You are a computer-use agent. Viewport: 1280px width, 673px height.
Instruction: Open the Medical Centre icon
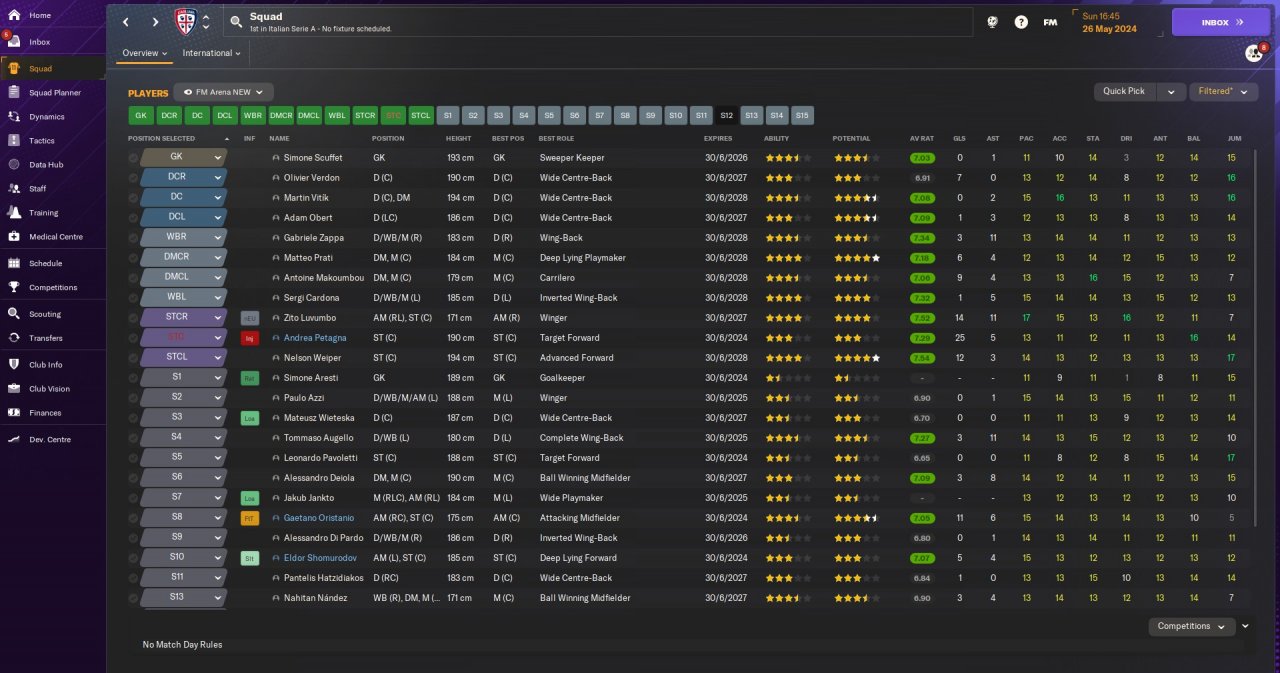point(14,237)
